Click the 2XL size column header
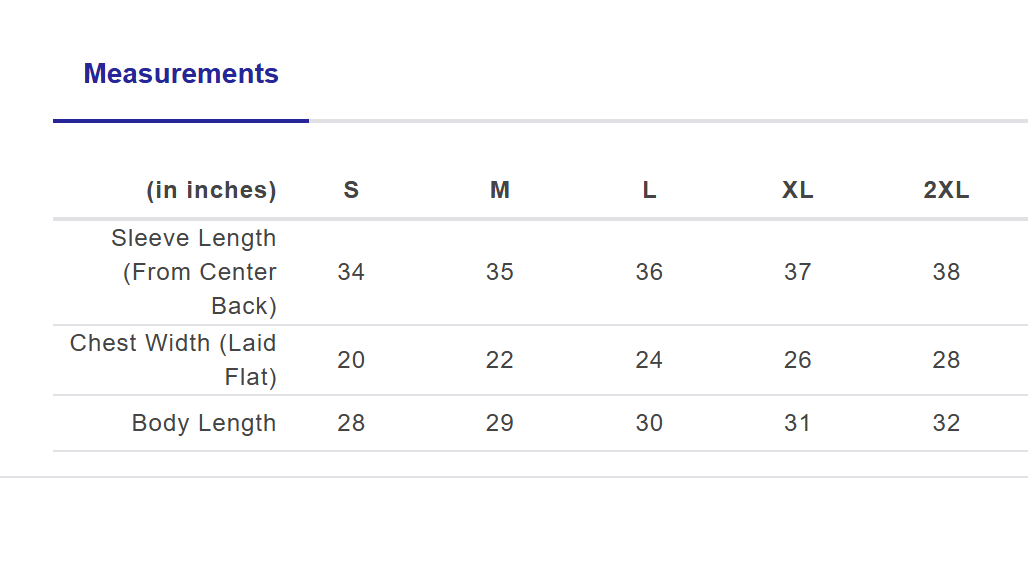1028x584 pixels. point(946,190)
